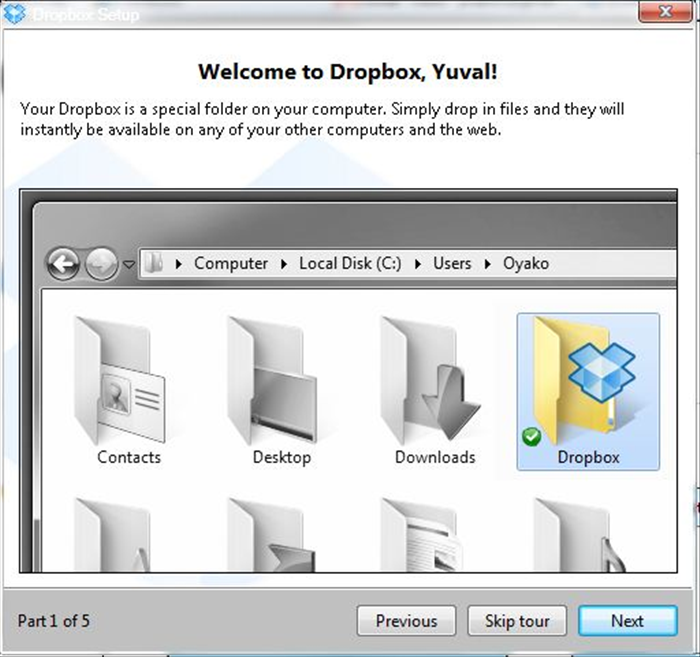The width and height of the screenshot is (700, 657).
Task: Click the Downloads folder icon
Action: click(x=430, y=381)
